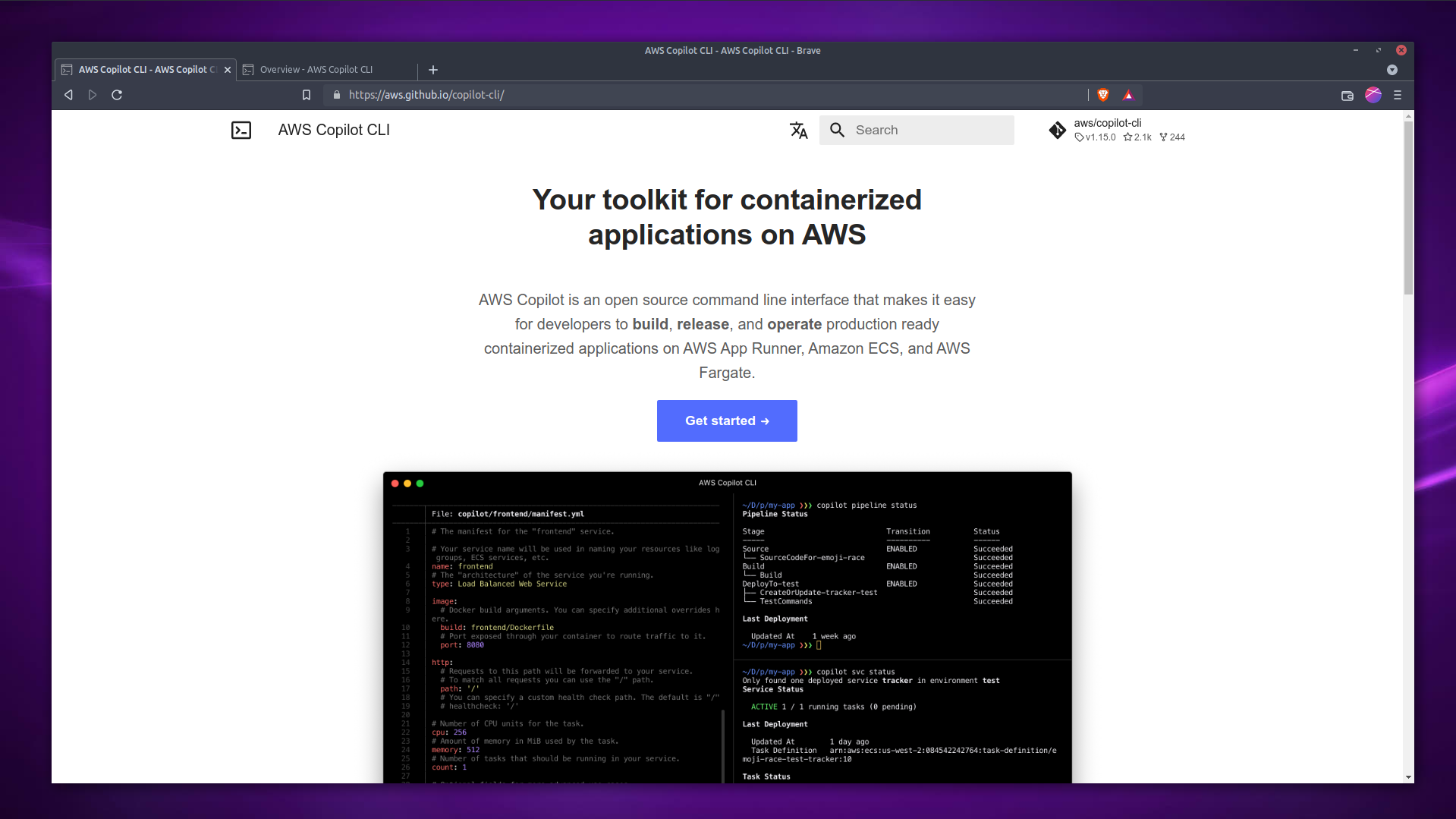Click the AWS Copilot CLI terminal logo
The height and width of the screenshot is (819, 1456).
(241, 130)
